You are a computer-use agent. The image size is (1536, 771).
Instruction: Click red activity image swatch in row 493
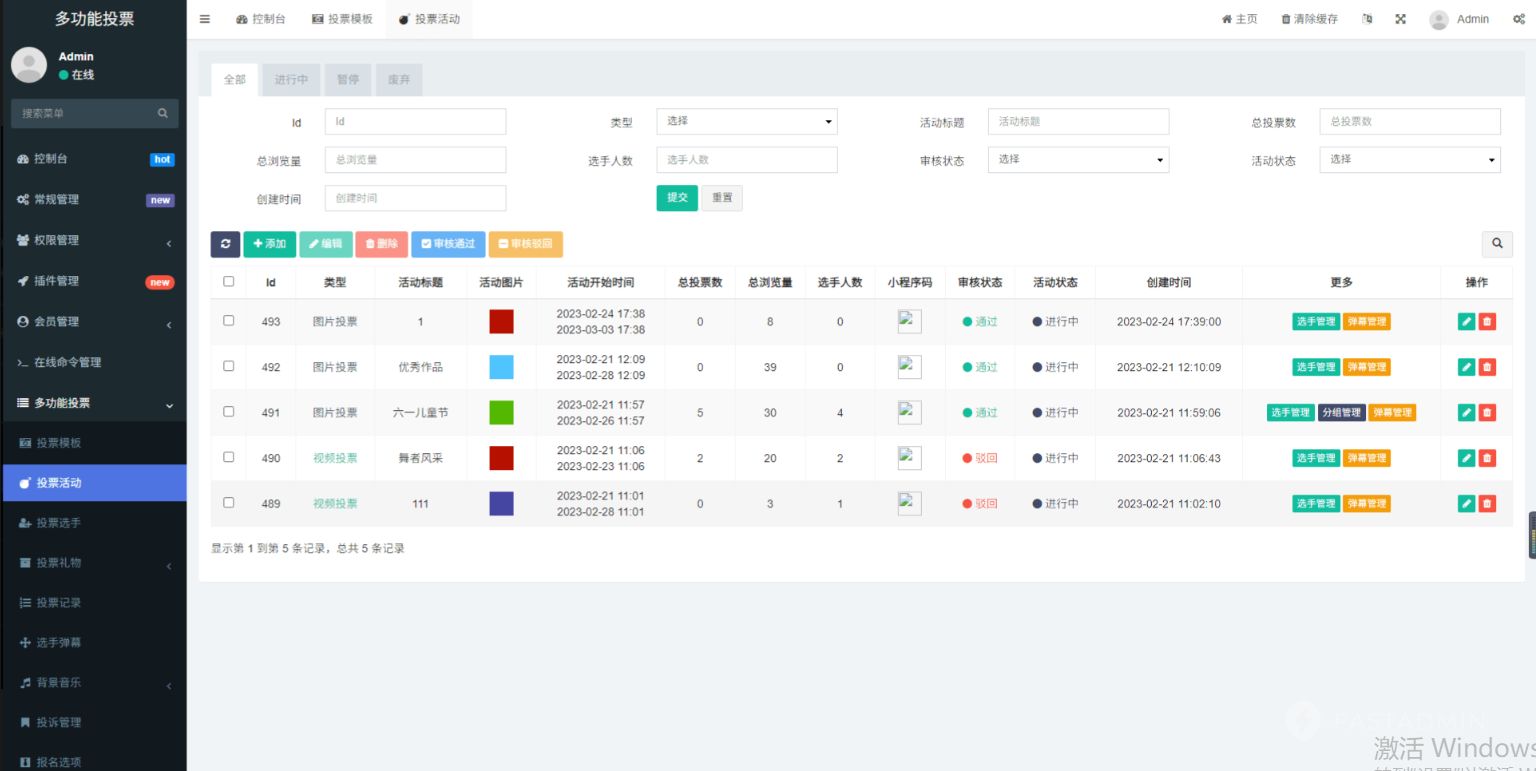coord(501,321)
